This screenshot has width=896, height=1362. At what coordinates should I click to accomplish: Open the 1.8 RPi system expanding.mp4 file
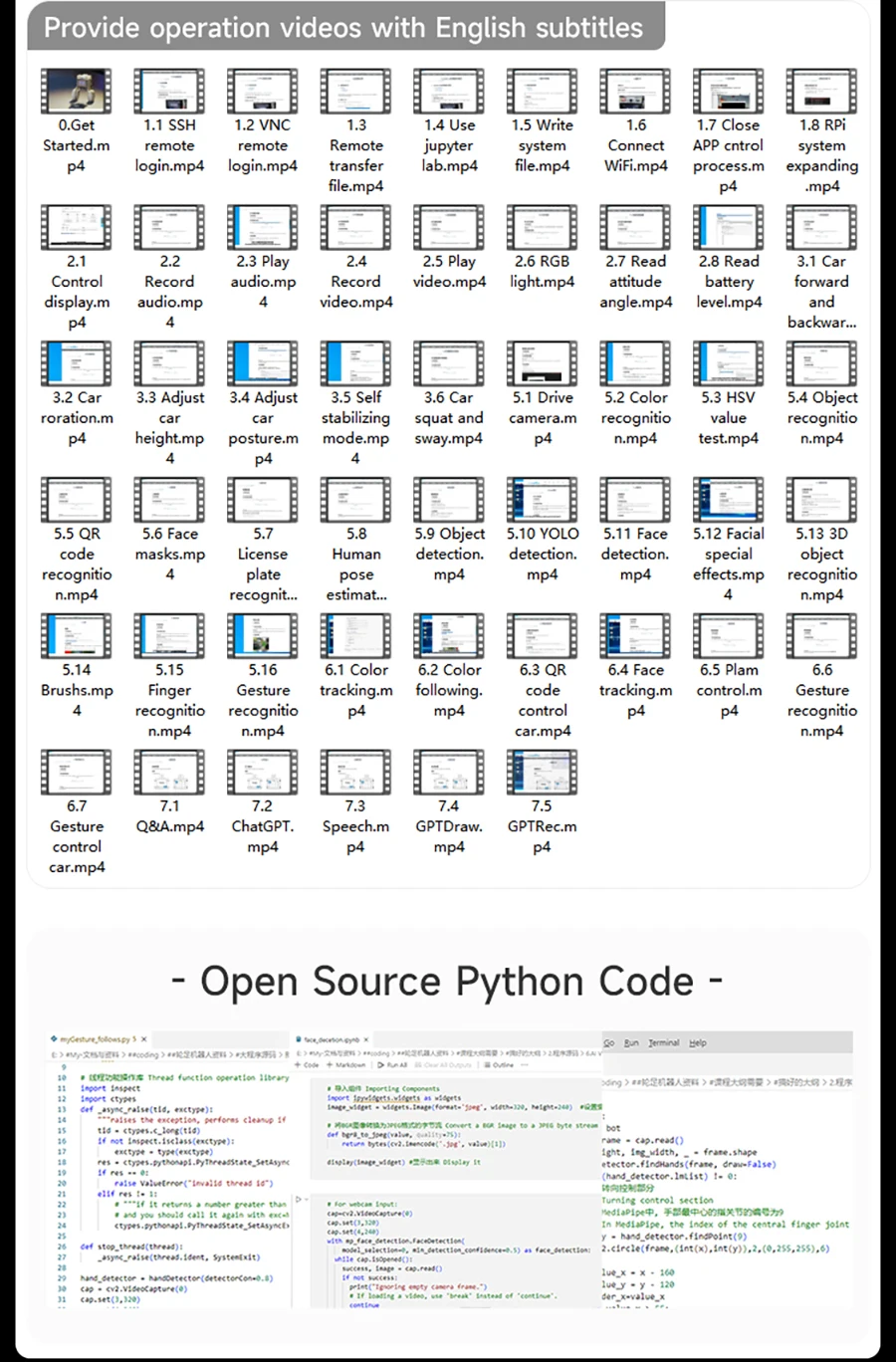tap(821, 92)
